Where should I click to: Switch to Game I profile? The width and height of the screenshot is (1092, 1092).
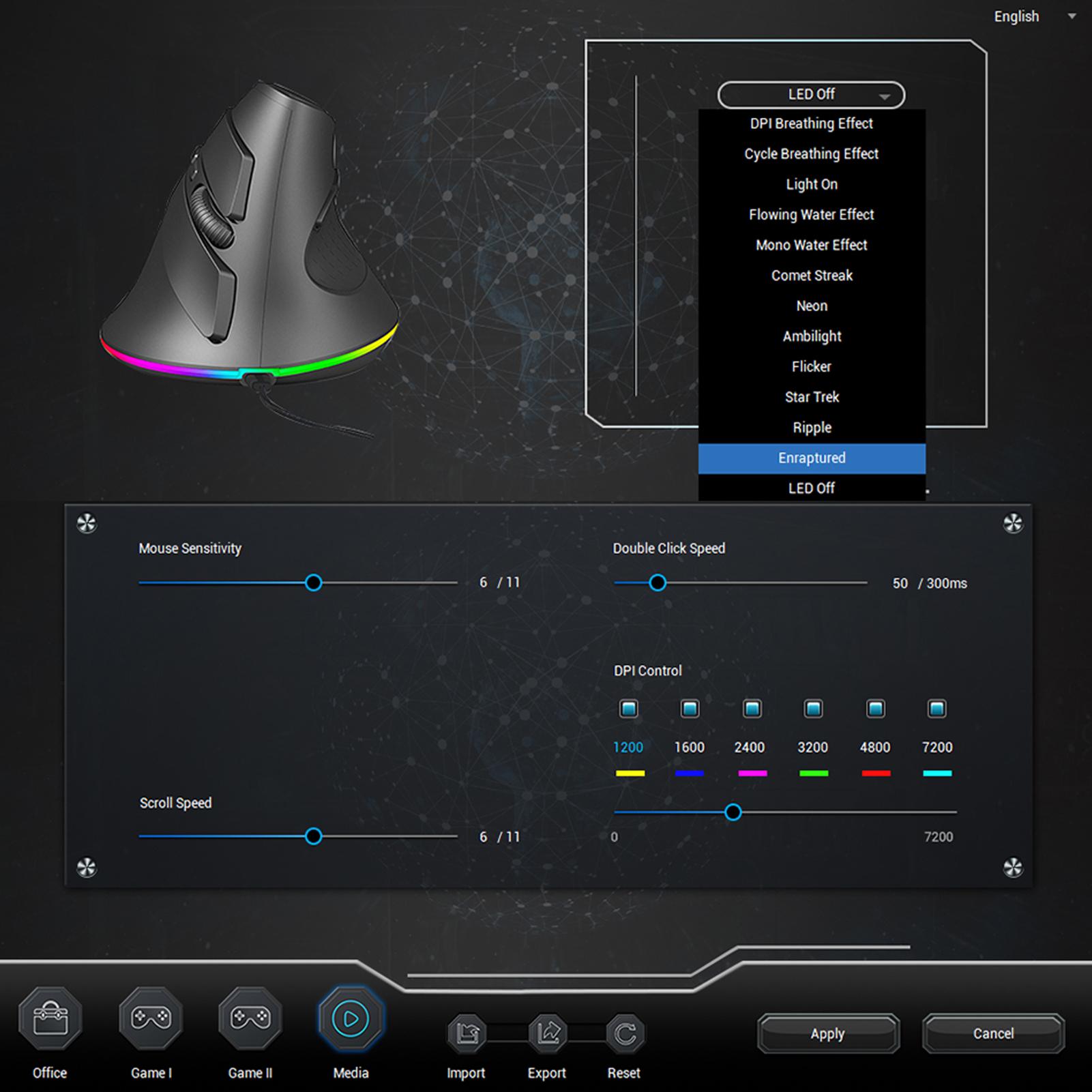pos(151,1018)
